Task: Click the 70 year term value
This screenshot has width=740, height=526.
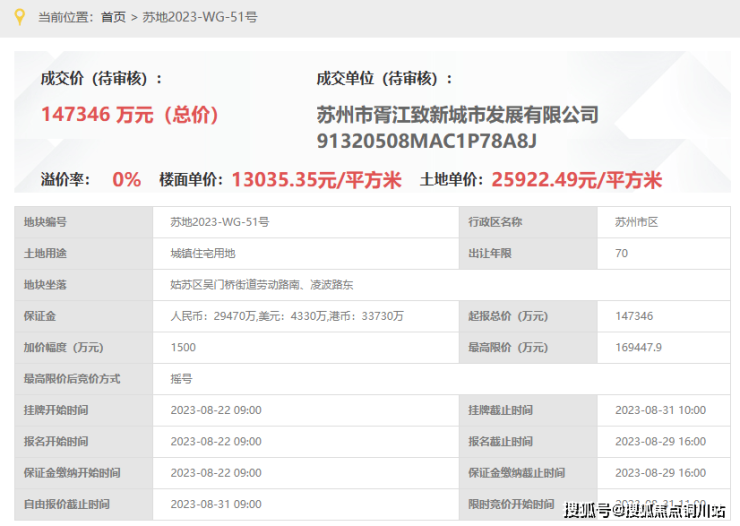Action: click(x=622, y=254)
